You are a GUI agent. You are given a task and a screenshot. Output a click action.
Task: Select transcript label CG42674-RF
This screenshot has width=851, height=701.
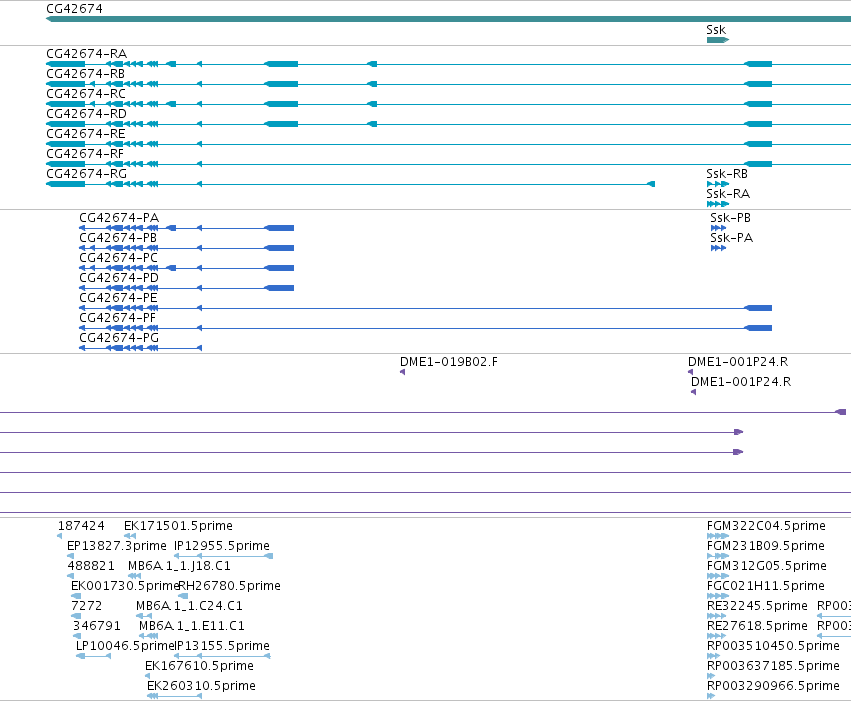pyautogui.click(x=85, y=154)
